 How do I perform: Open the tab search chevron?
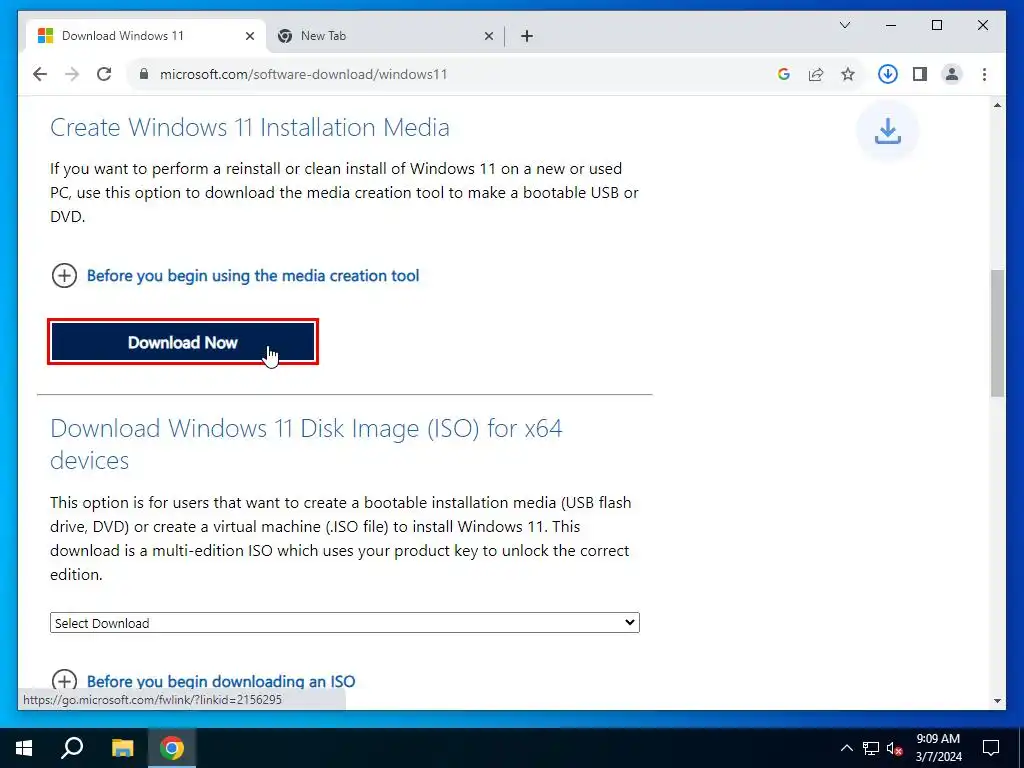click(x=845, y=25)
